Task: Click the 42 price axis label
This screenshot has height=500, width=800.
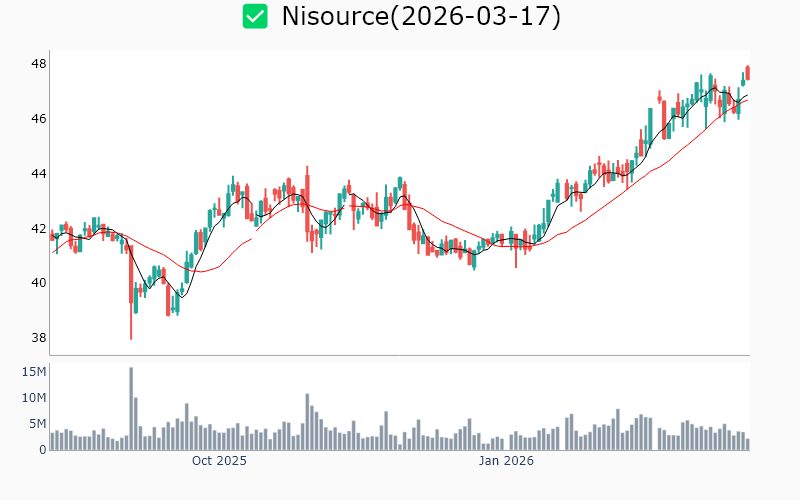Action: click(39, 229)
